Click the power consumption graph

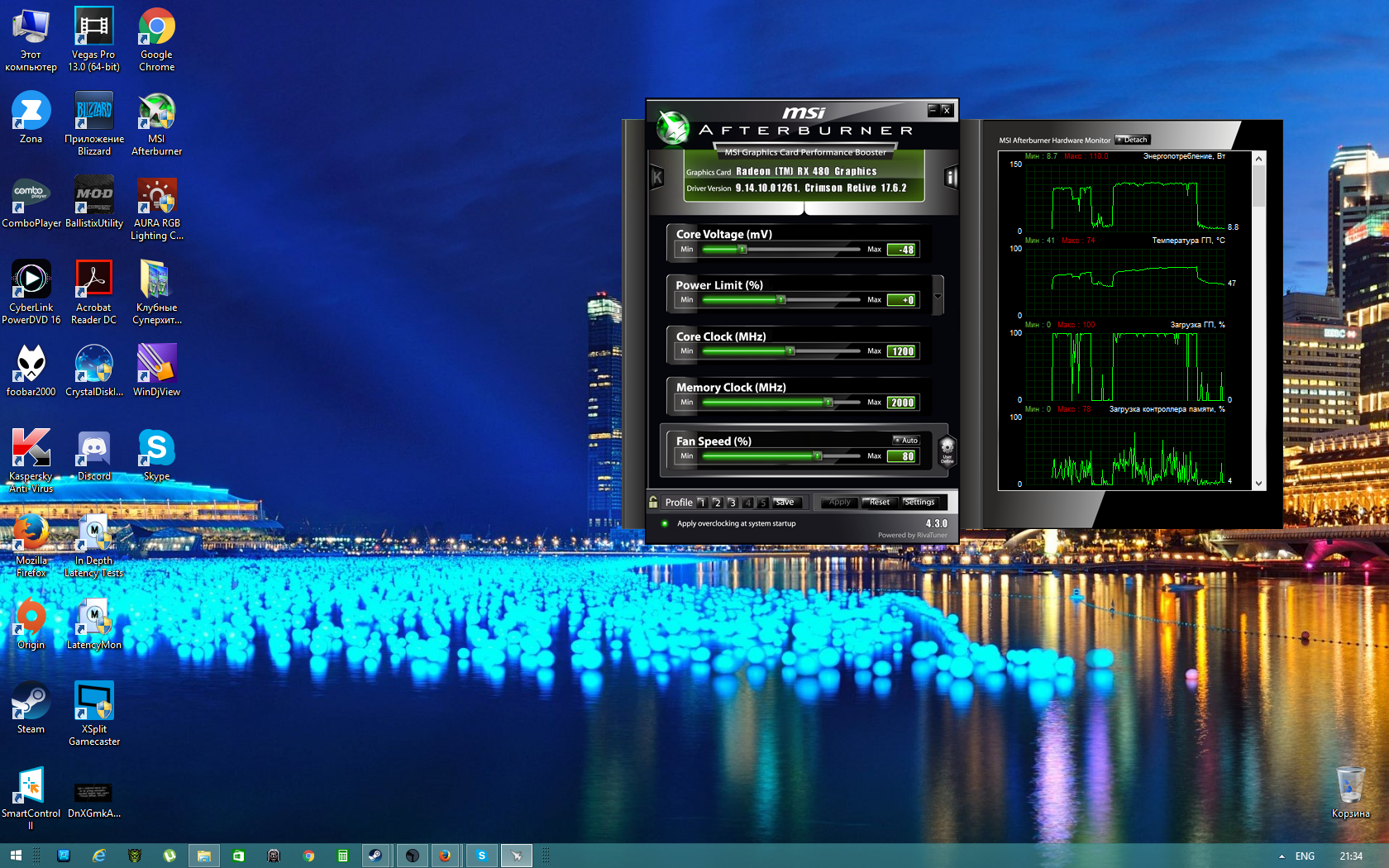(1125, 197)
